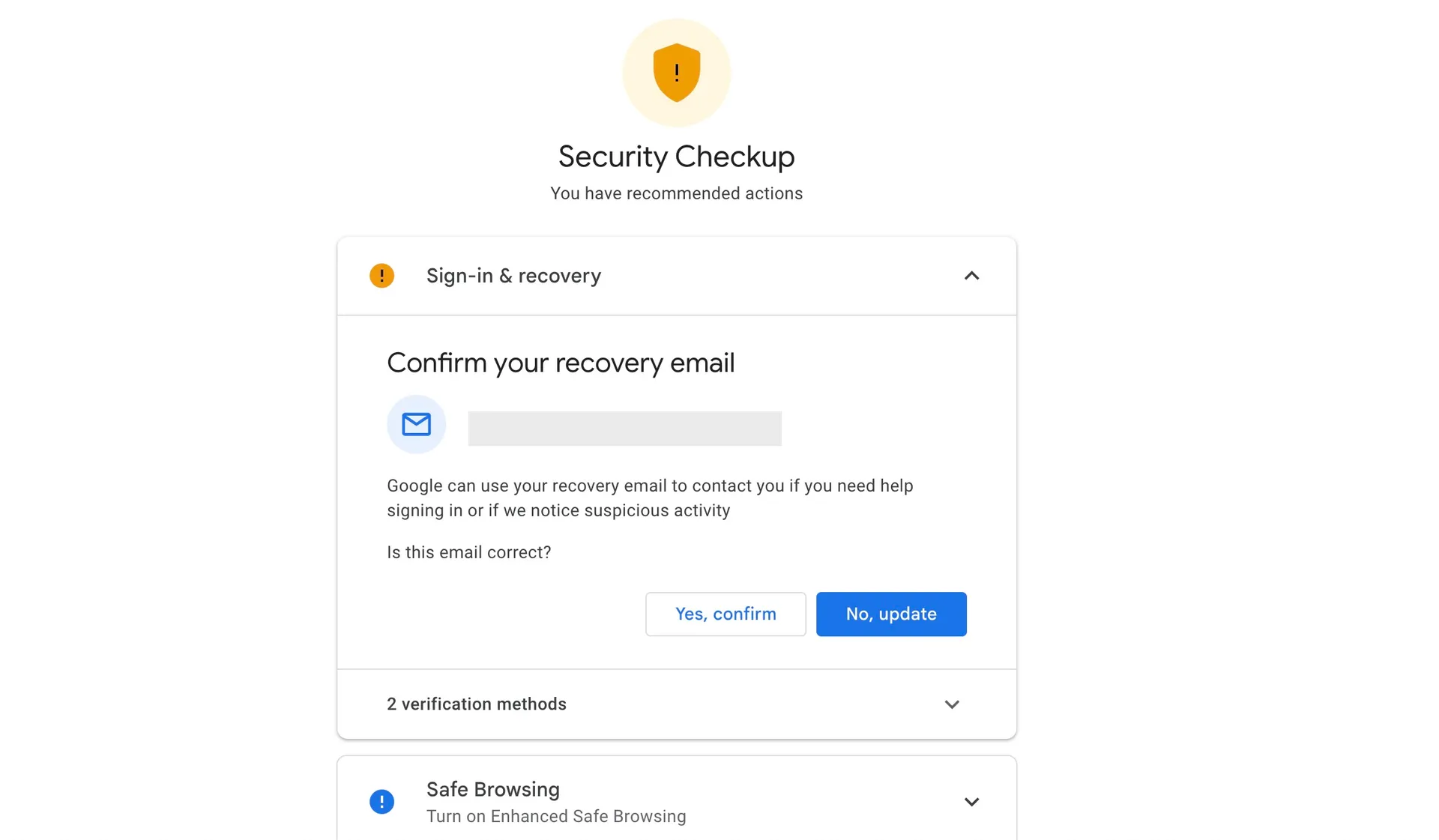Open the Safe Browsing title
1439x840 pixels.
click(493, 789)
